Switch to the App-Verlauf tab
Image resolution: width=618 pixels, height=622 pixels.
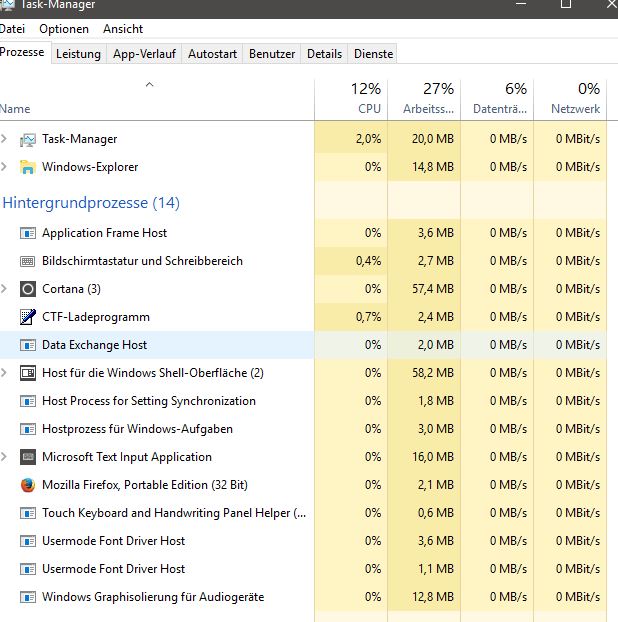(x=144, y=54)
